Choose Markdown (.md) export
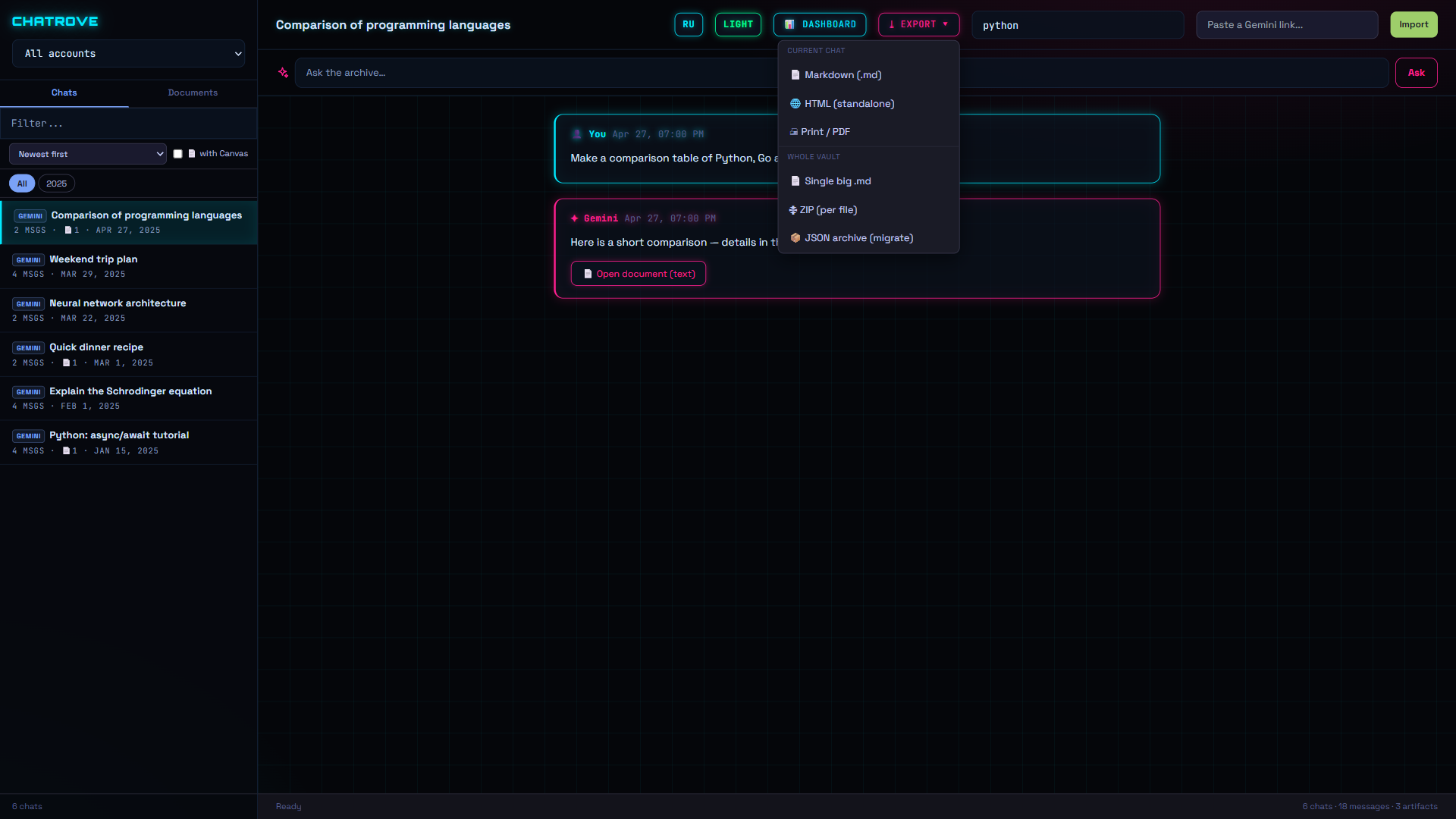This screenshot has width=1456, height=819. [868, 75]
